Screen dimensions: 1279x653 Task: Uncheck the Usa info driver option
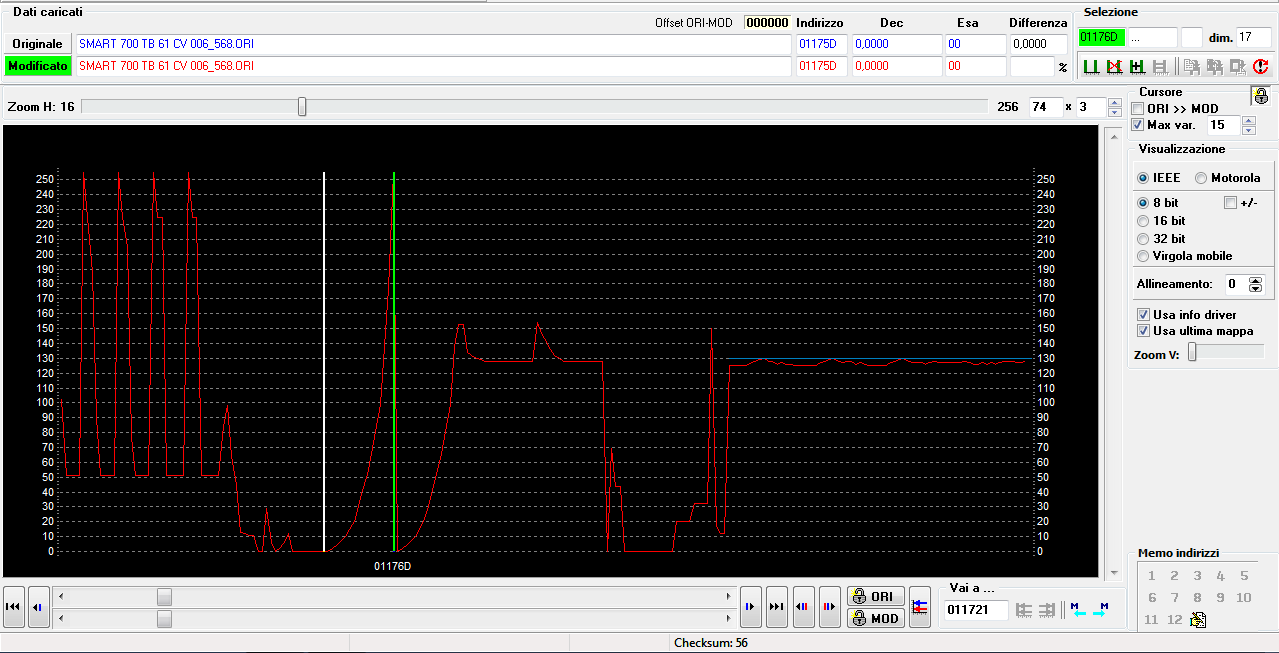[x=1143, y=314]
